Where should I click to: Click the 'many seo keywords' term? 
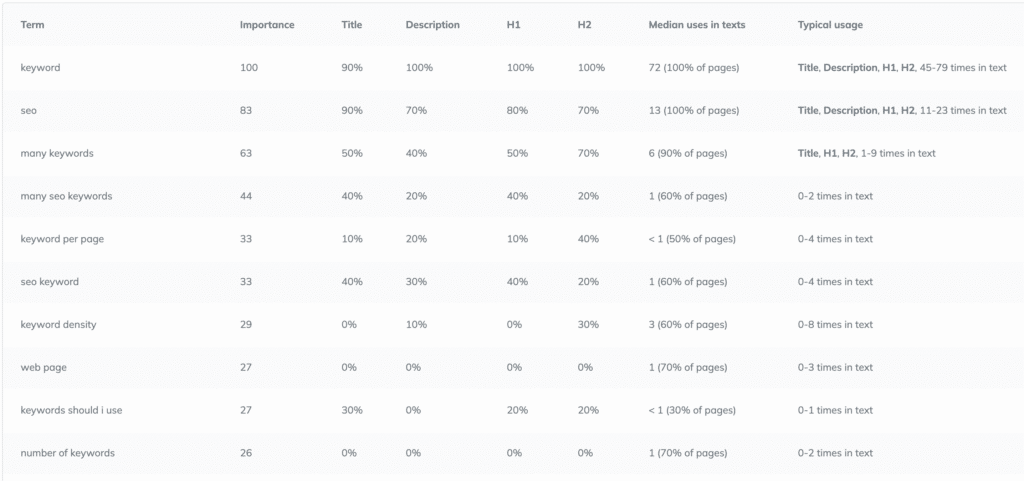pyautogui.click(x=66, y=196)
